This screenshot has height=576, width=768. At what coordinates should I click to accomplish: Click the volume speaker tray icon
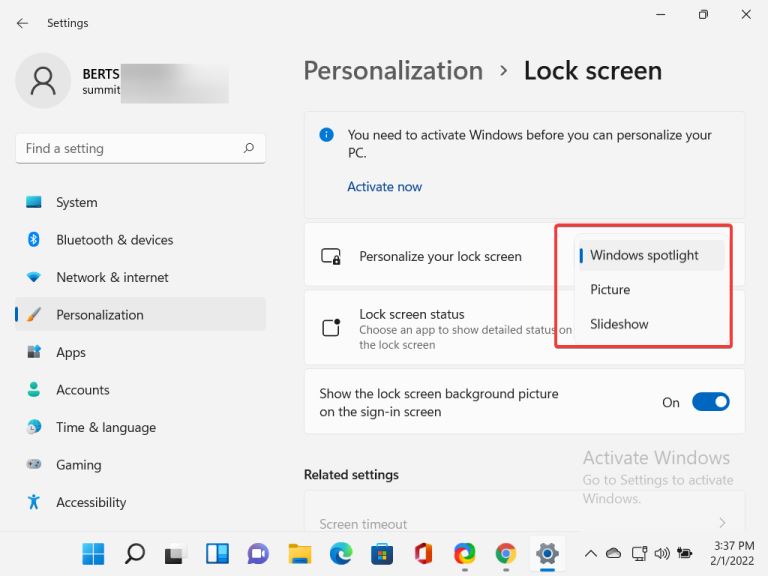[x=662, y=553]
